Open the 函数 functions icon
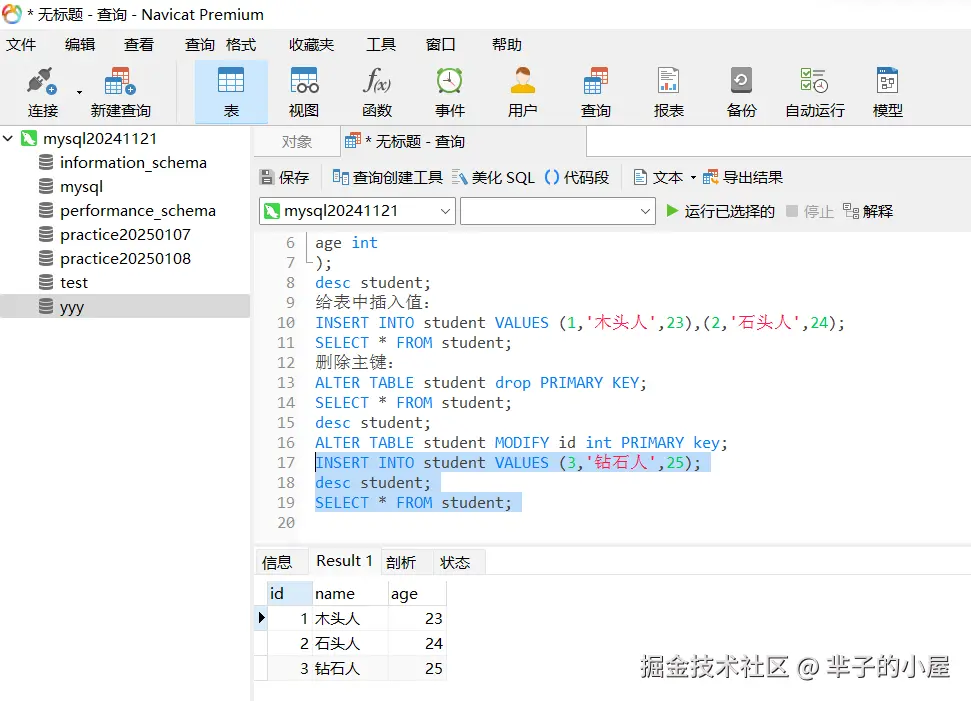 (x=377, y=92)
